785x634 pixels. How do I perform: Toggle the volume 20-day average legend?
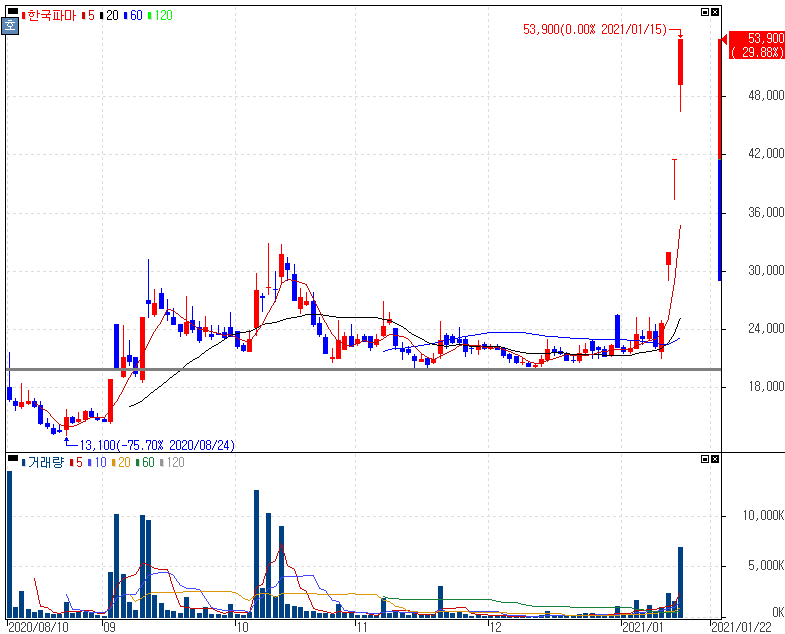[121, 462]
